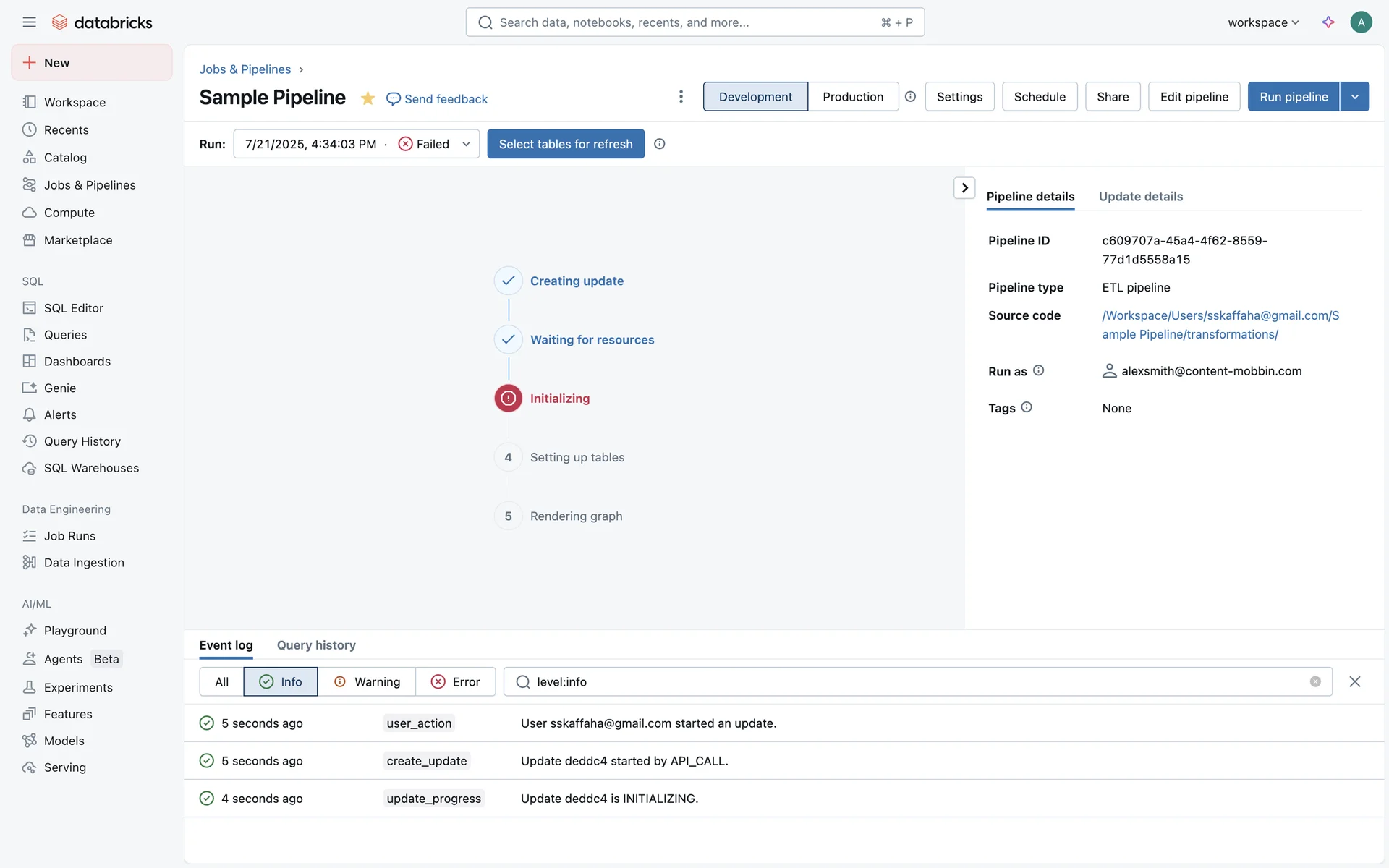Viewport: 1389px width, 868px height.
Task: Open the pipeline kebab menu
Action: (x=681, y=97)
